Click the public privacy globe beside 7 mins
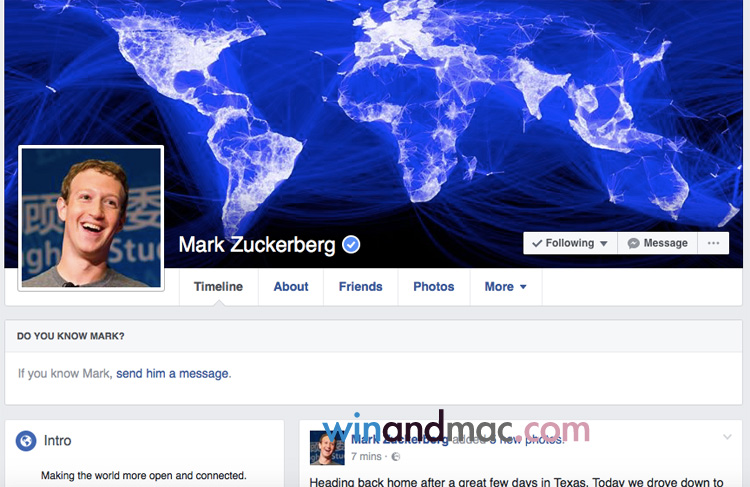Image resolution: width=750 pixels, height=487 pixels. 396,457
